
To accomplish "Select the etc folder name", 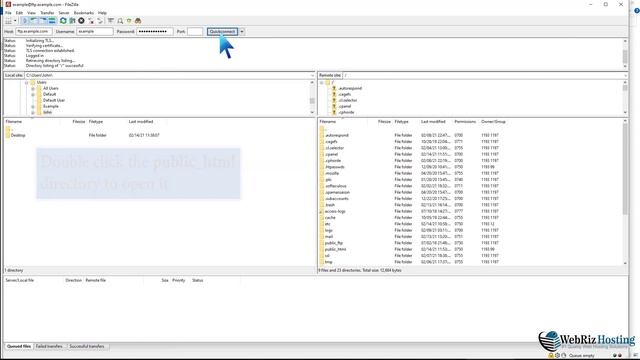I will [x=327, y=224].
